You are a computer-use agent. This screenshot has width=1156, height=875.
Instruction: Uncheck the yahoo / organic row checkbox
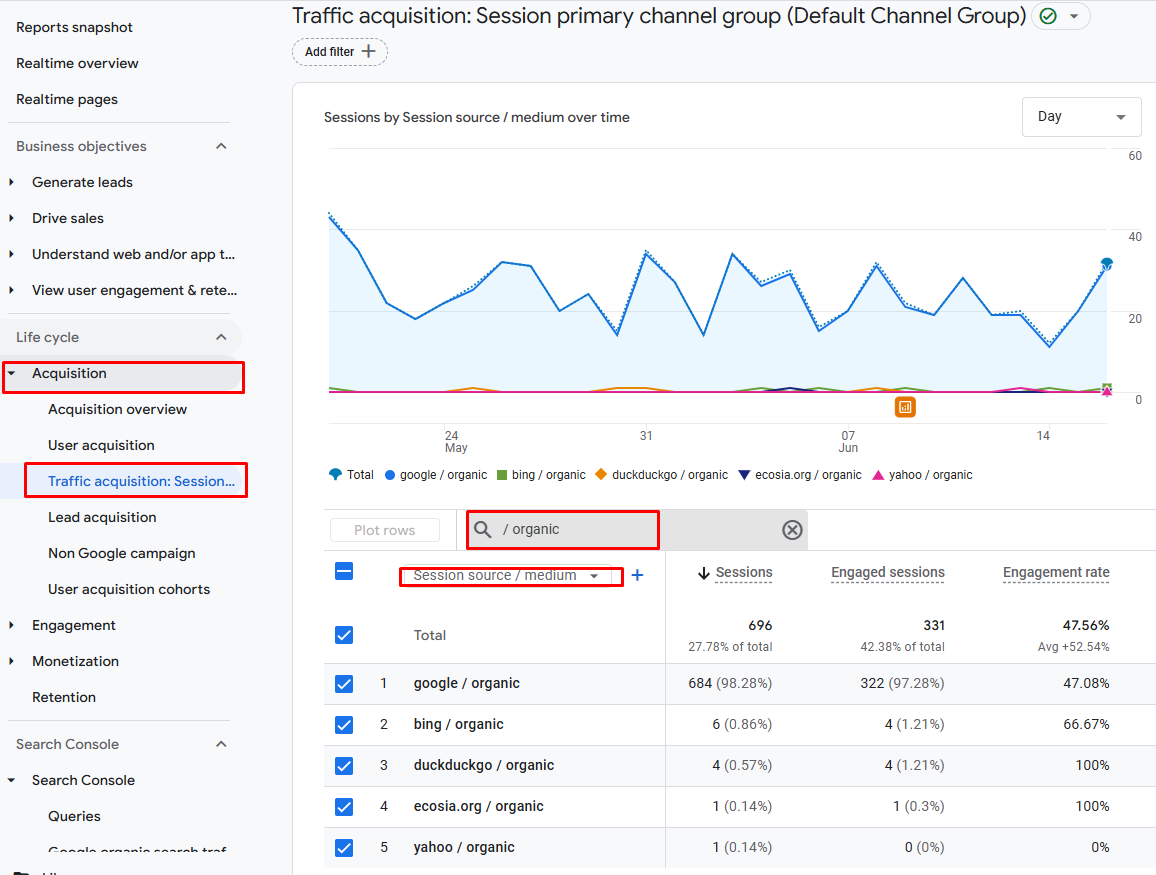(344, 848)
